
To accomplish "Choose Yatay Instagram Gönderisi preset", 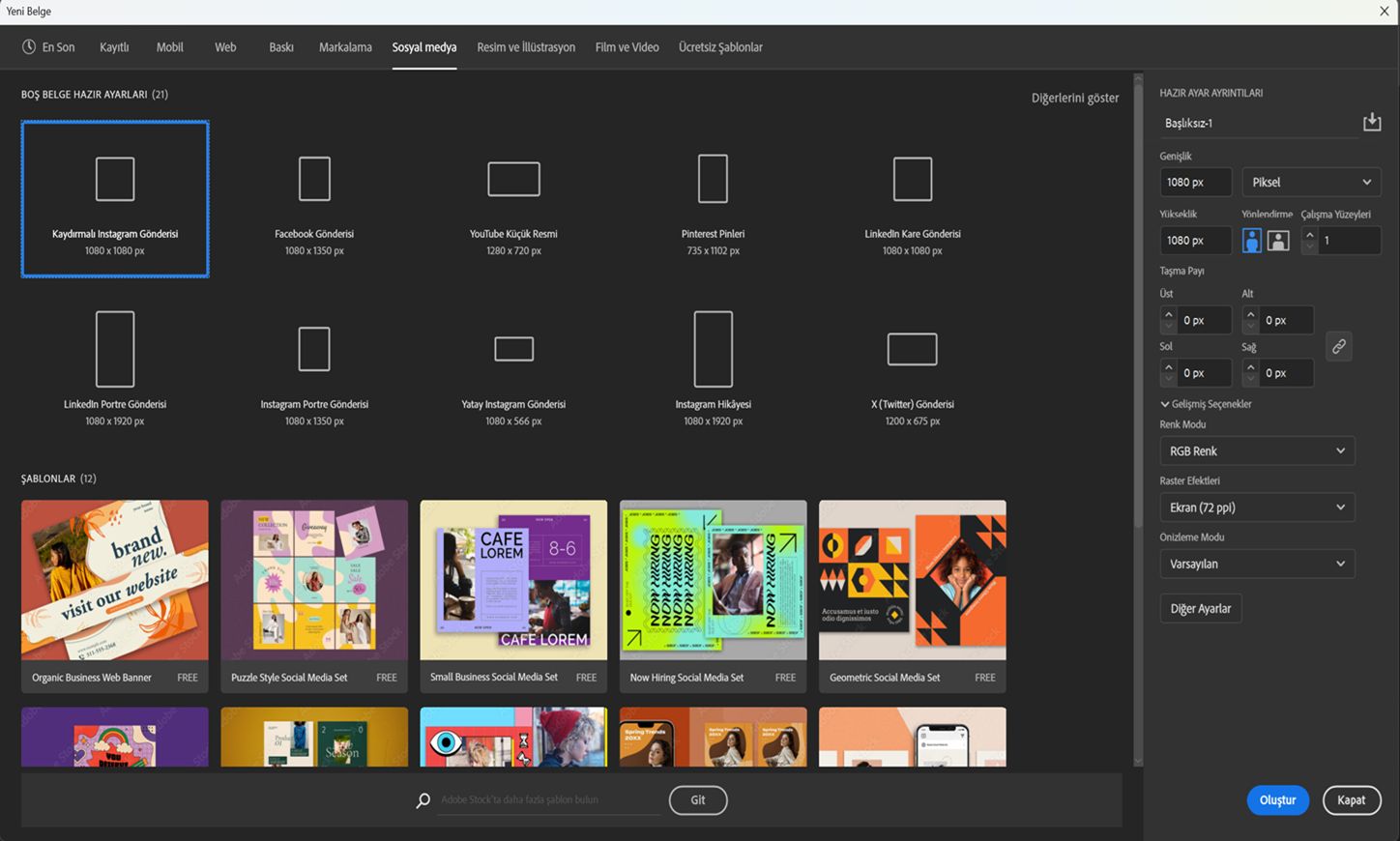I will [x=513, y=369].
